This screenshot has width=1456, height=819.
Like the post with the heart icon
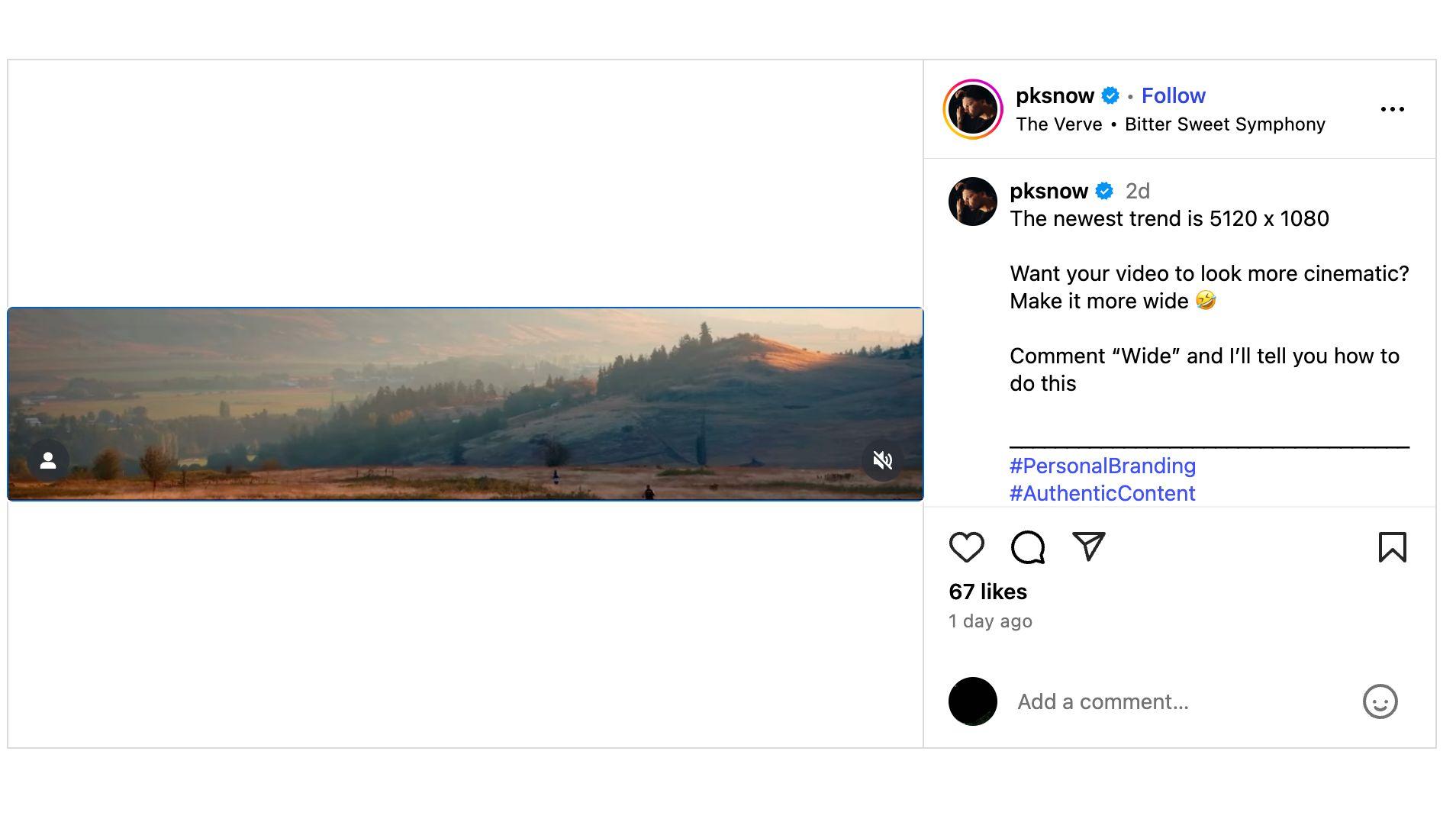(x=966, y=547)
